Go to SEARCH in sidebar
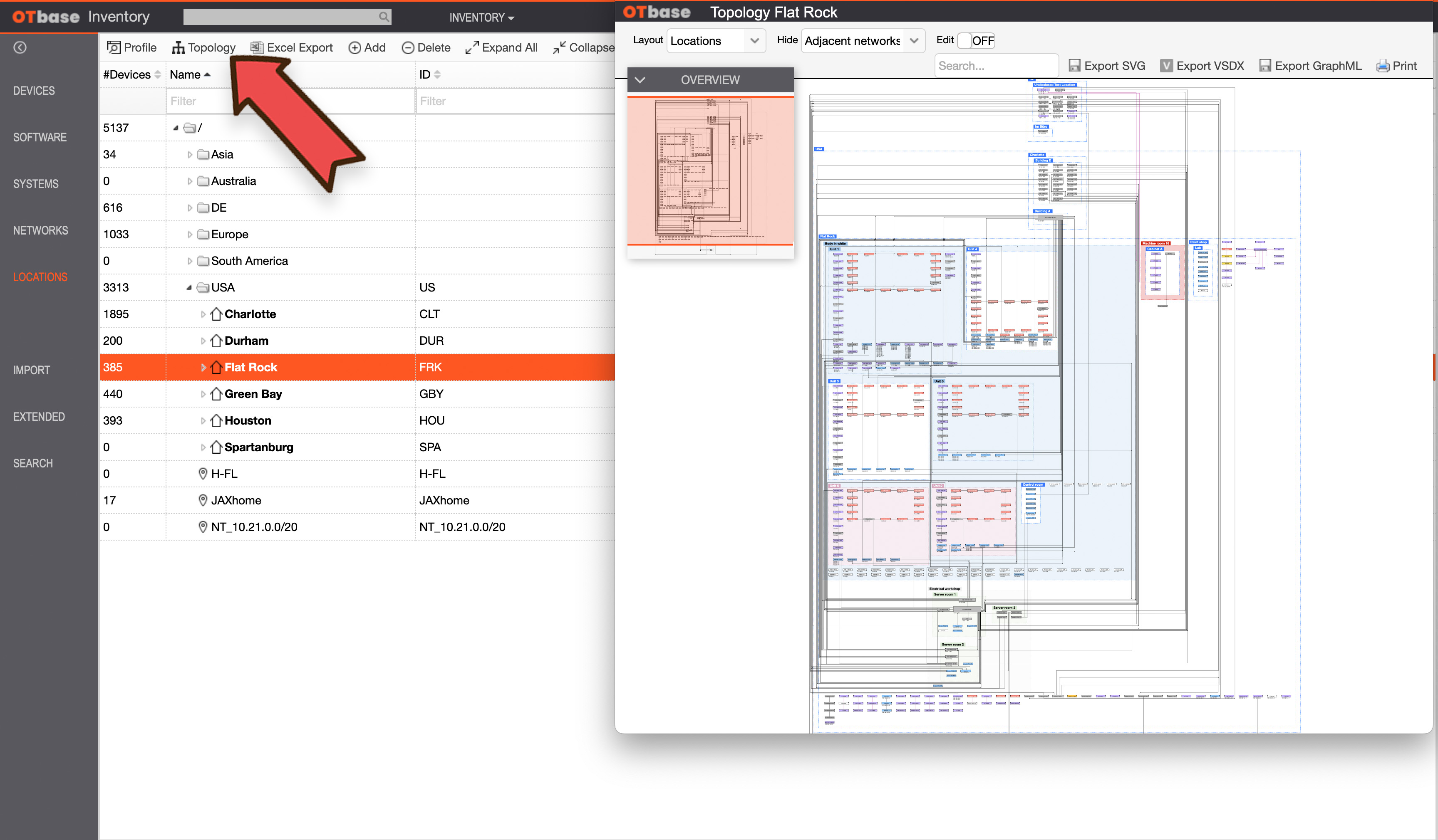Viewport: 1438px width, 840px height. click(x=33, y=463)
